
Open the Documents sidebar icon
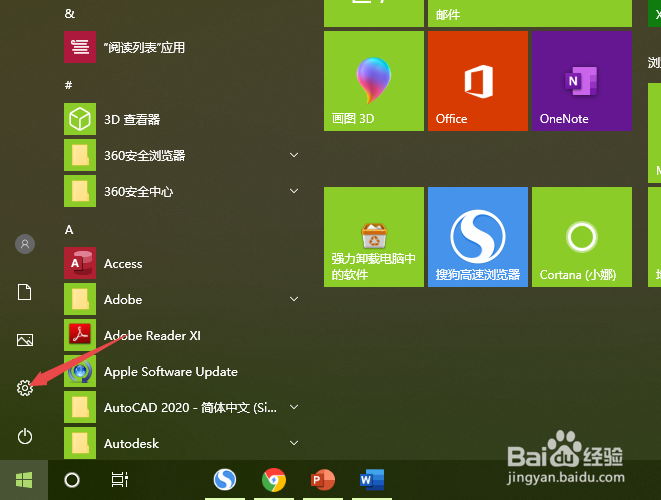pos(24,292)
